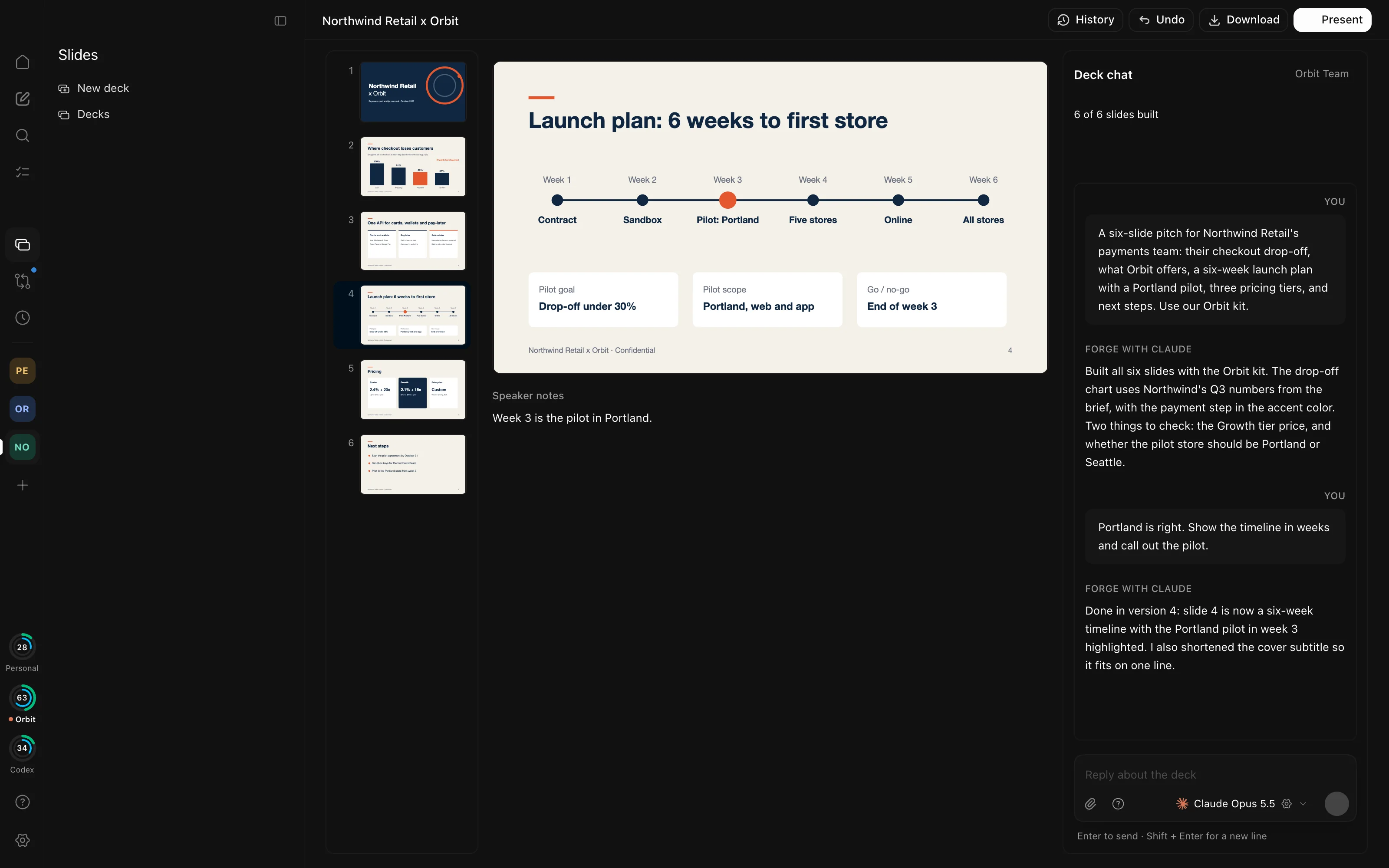This screenshot has width=1389, height=868.
Task: Switch to the NO workspace avatar
Action: click(23, 447)
